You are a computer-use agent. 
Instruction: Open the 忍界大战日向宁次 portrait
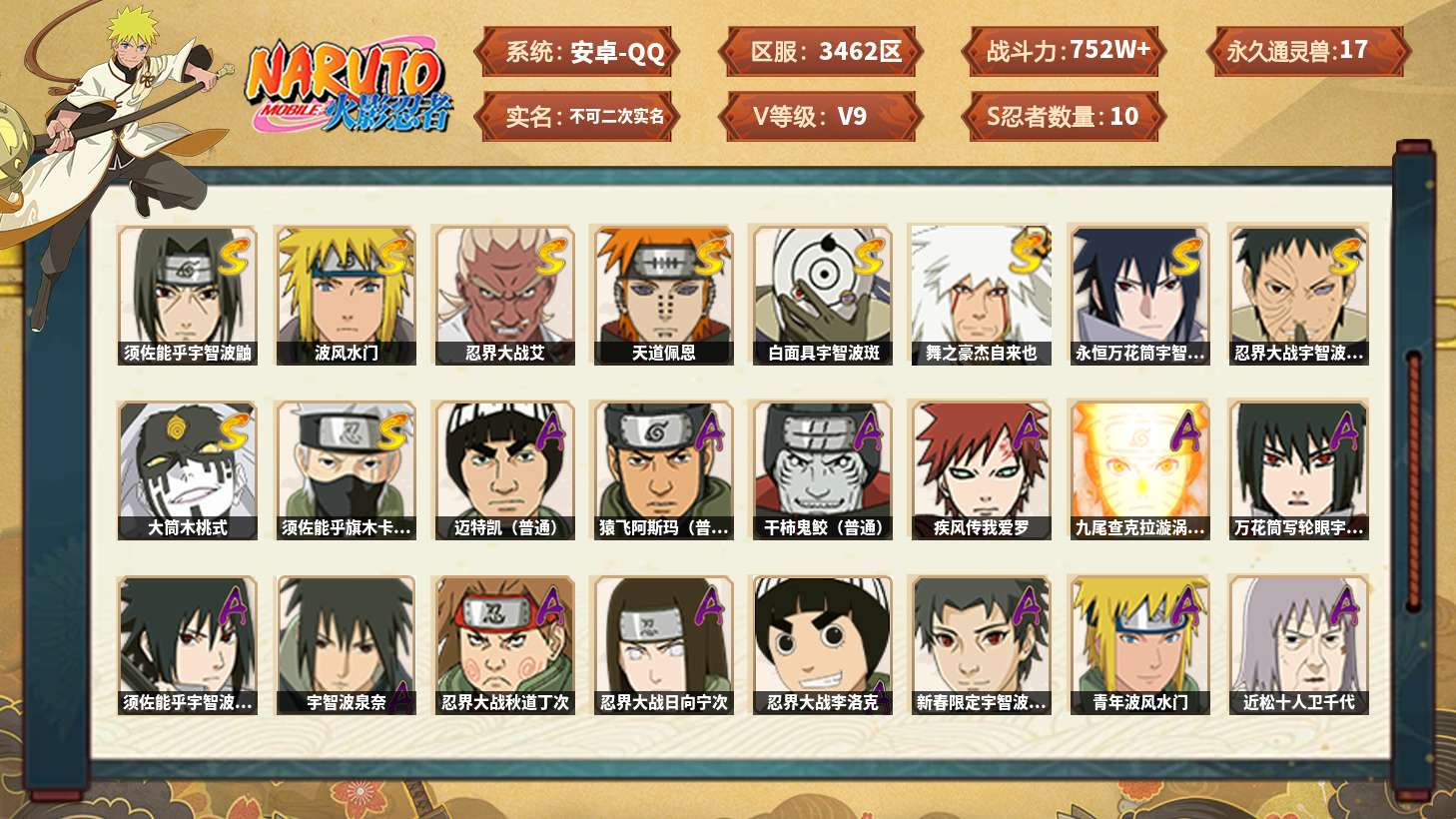(x=663, y=645)
